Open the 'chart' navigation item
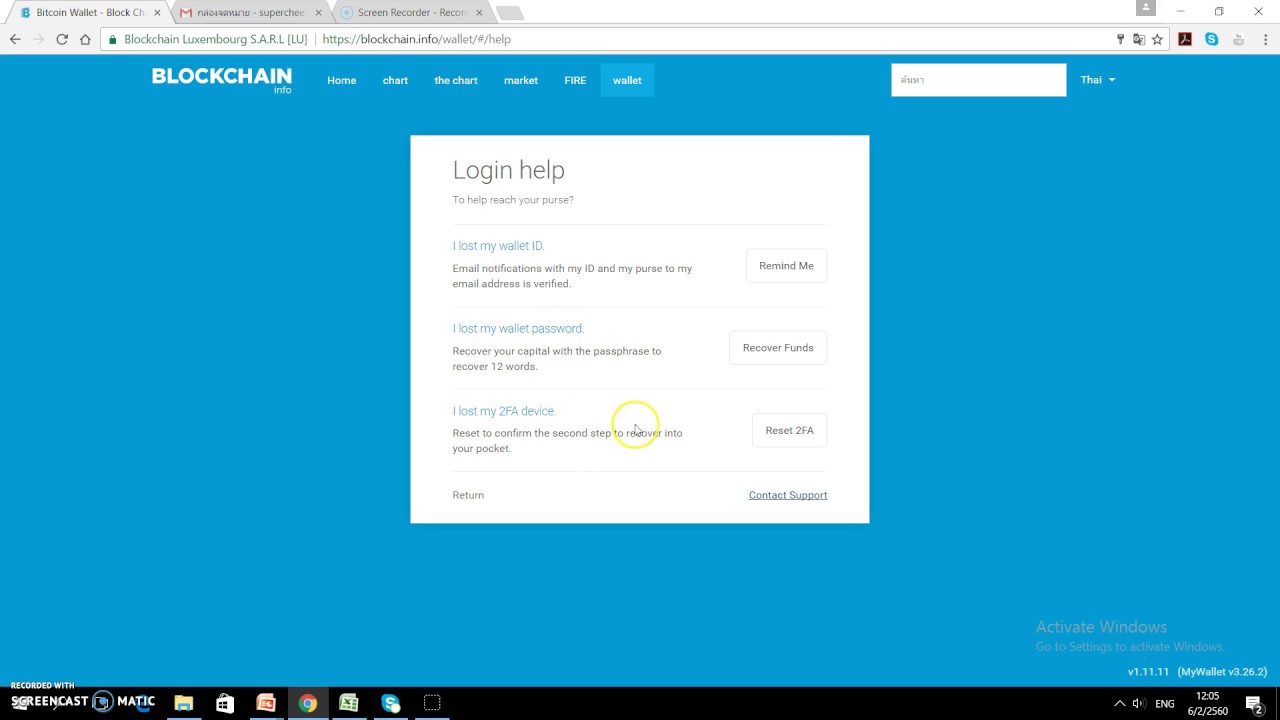The image size is (1280, 720). point(395,80)
